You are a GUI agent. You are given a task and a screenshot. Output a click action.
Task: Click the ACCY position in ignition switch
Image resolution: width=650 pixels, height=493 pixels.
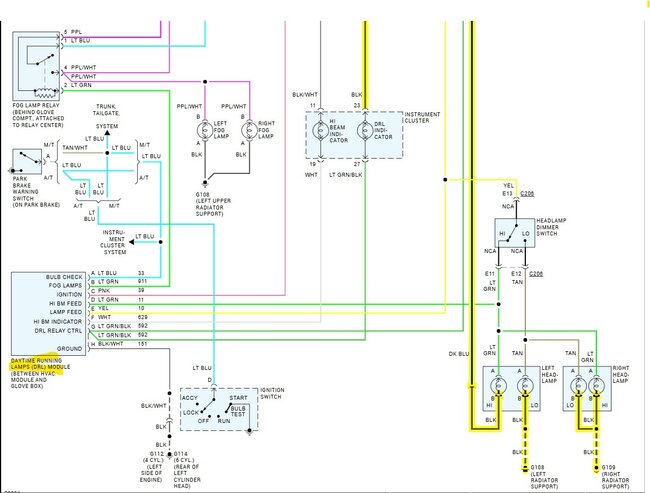[190, 398]
